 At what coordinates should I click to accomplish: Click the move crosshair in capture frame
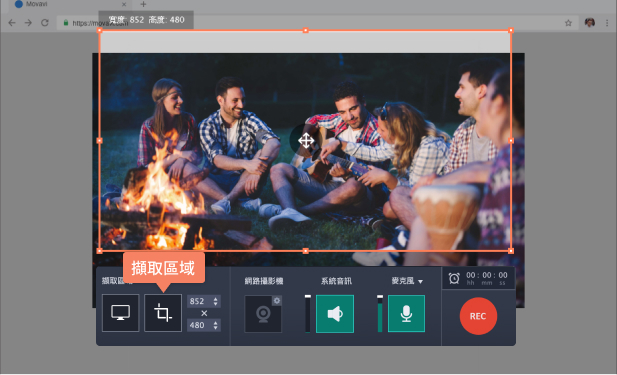(x=306, y=140)
